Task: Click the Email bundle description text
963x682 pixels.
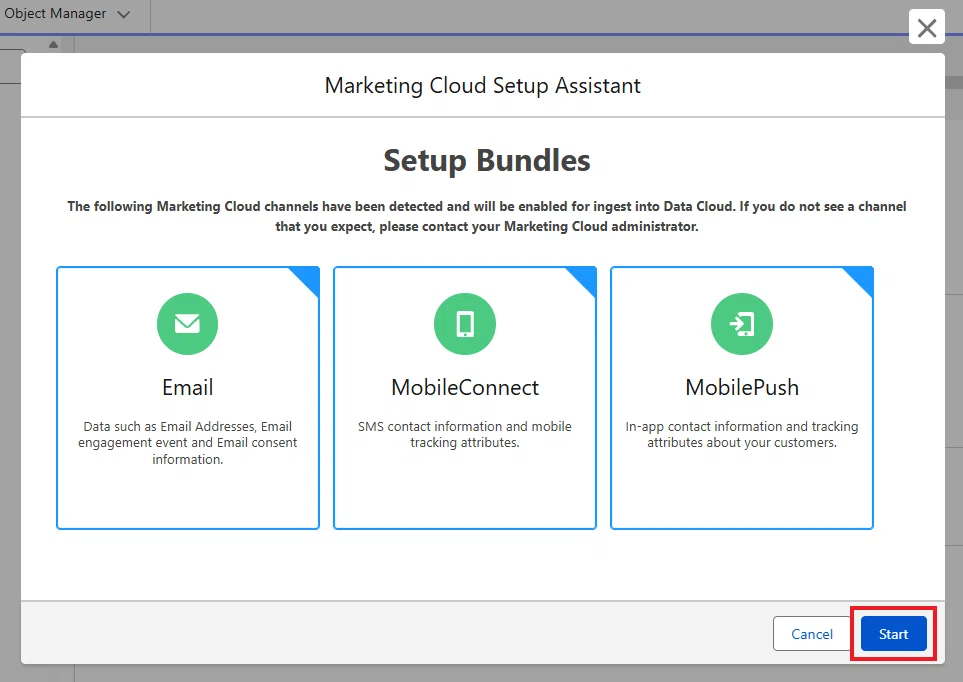Action: tap(187, 442)
